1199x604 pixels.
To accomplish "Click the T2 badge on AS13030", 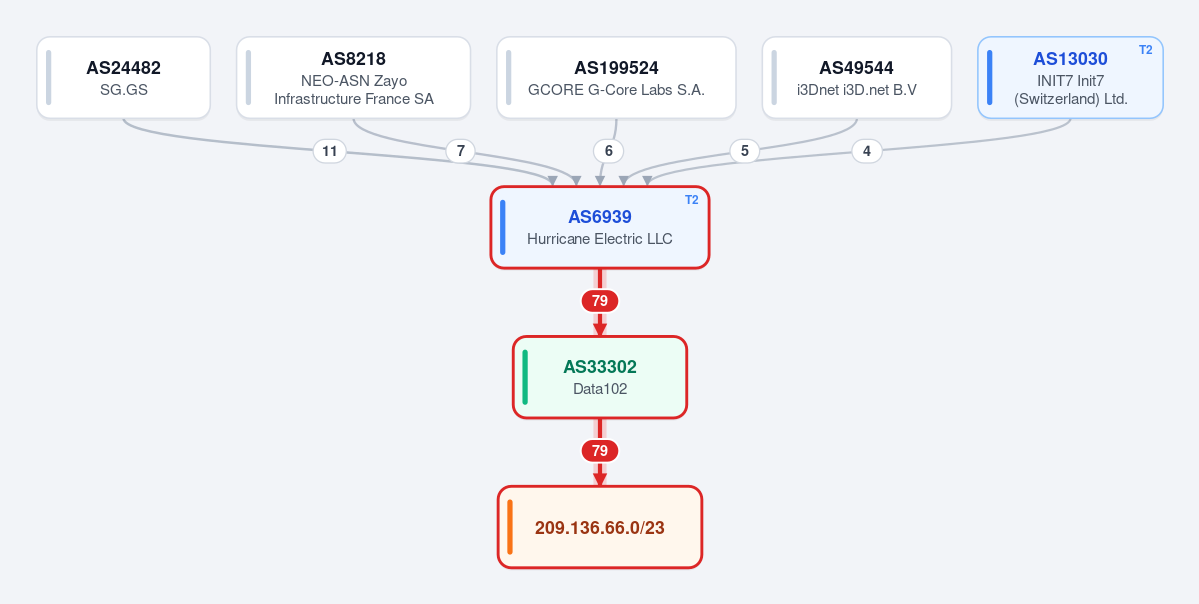I will click(x=1145, y=50).
